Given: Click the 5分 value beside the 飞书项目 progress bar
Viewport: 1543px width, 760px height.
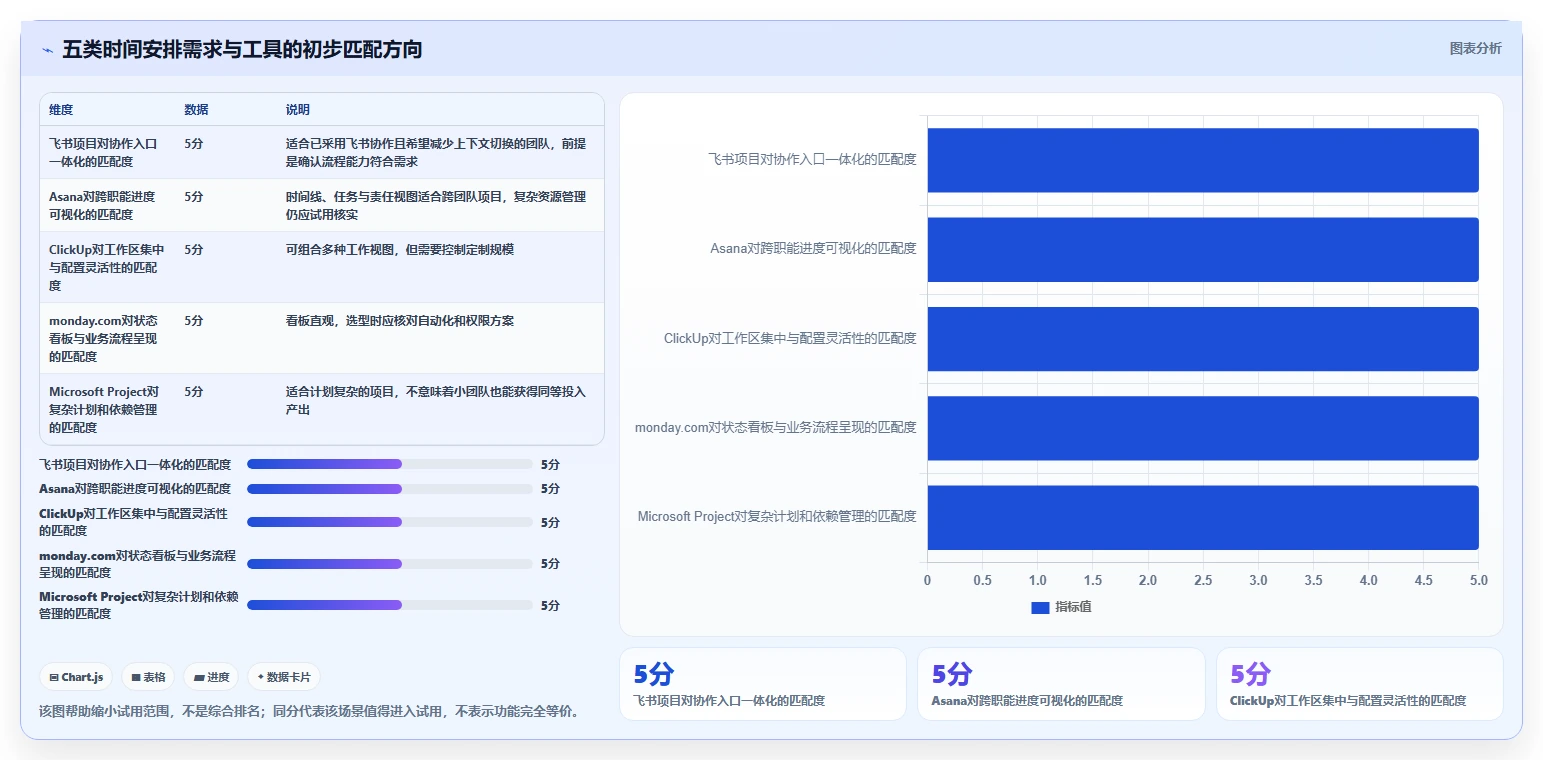Looking at the screenshot, I should pos(550,465).
